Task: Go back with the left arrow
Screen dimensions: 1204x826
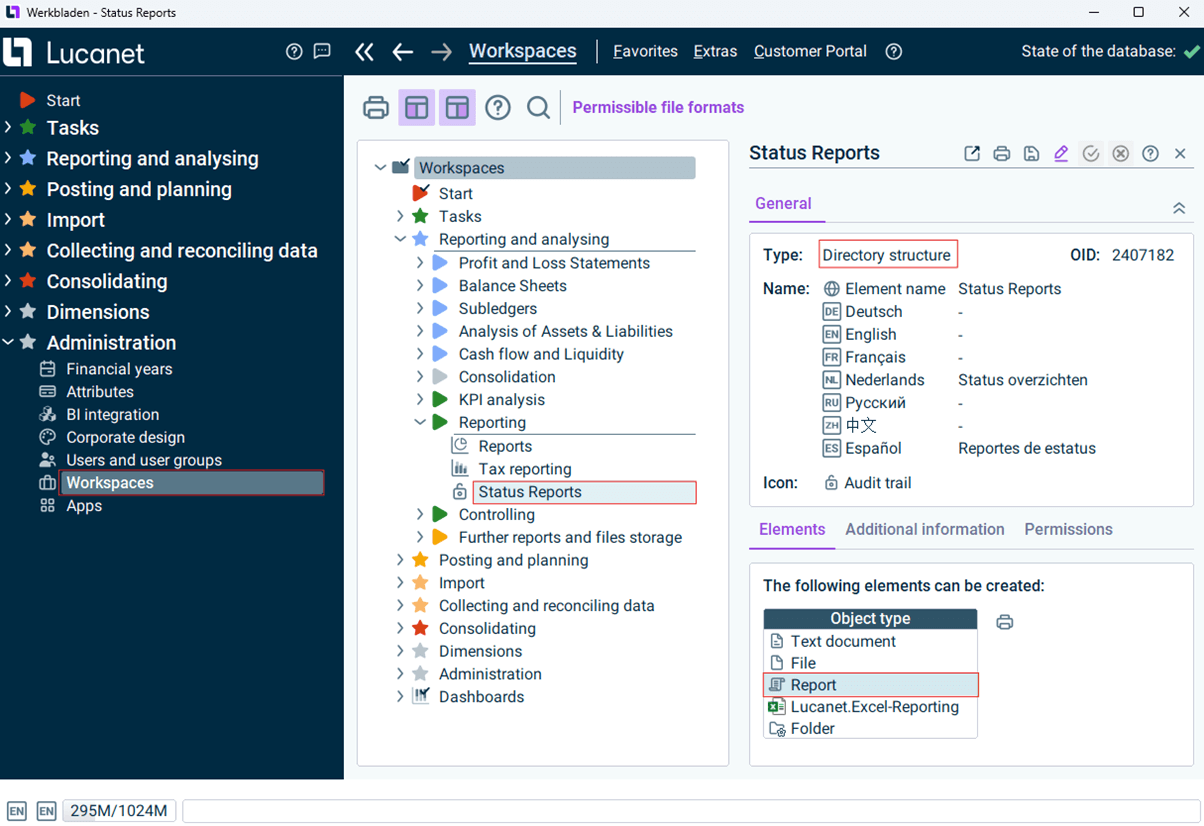Action: 403,51
